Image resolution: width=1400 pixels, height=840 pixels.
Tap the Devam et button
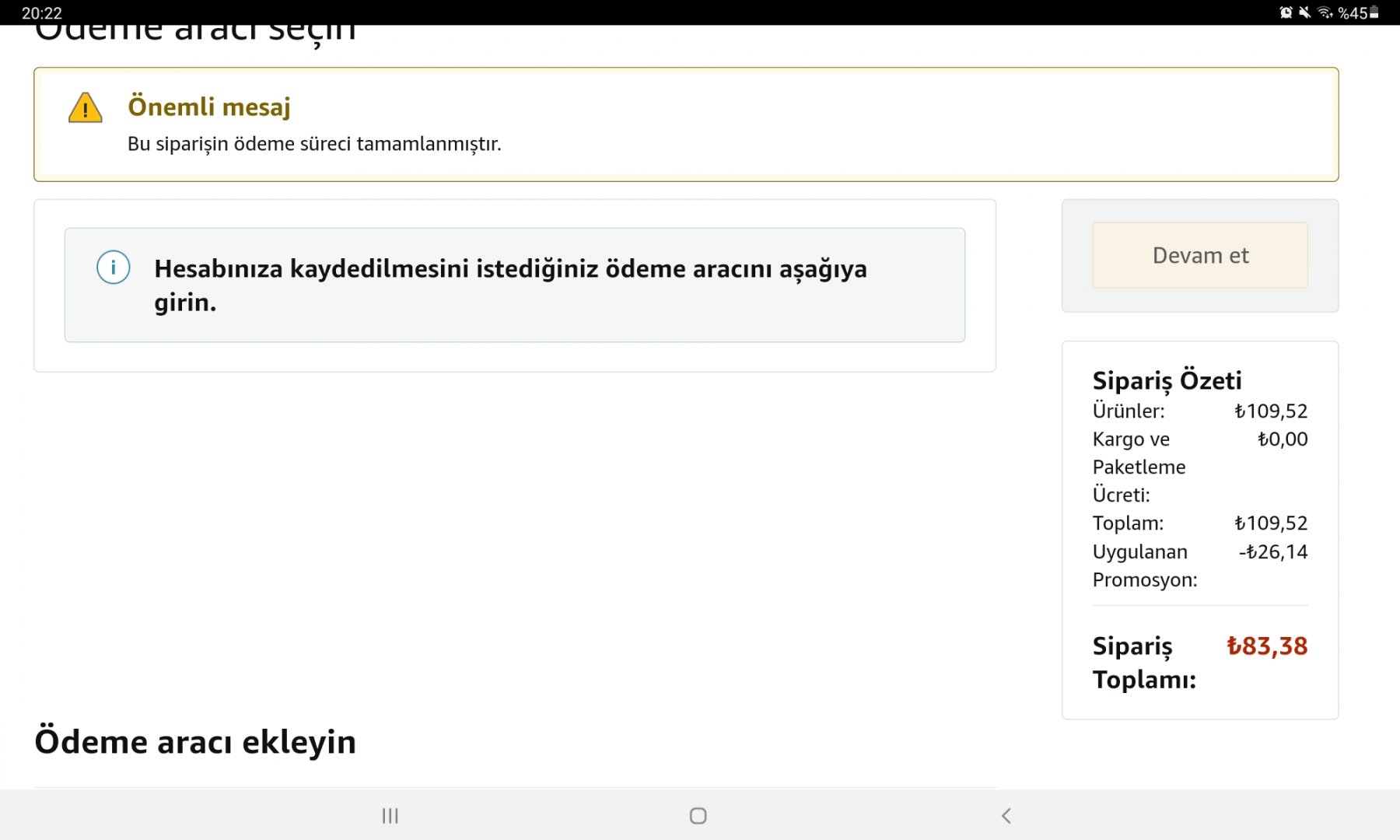pyautogui.click(x=1200, y=255)
